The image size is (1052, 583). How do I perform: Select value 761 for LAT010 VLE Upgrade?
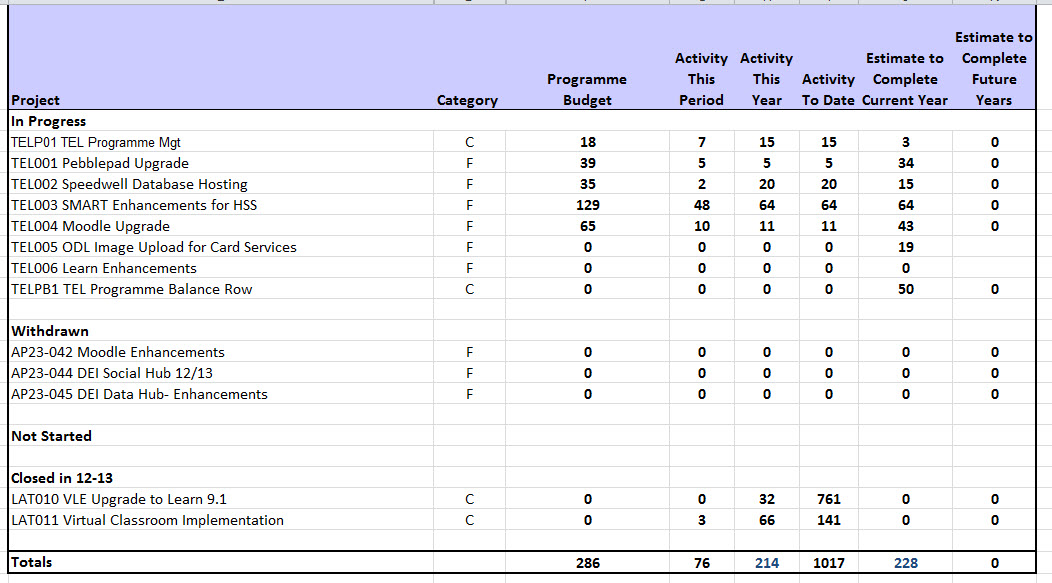tap(828, 499)
